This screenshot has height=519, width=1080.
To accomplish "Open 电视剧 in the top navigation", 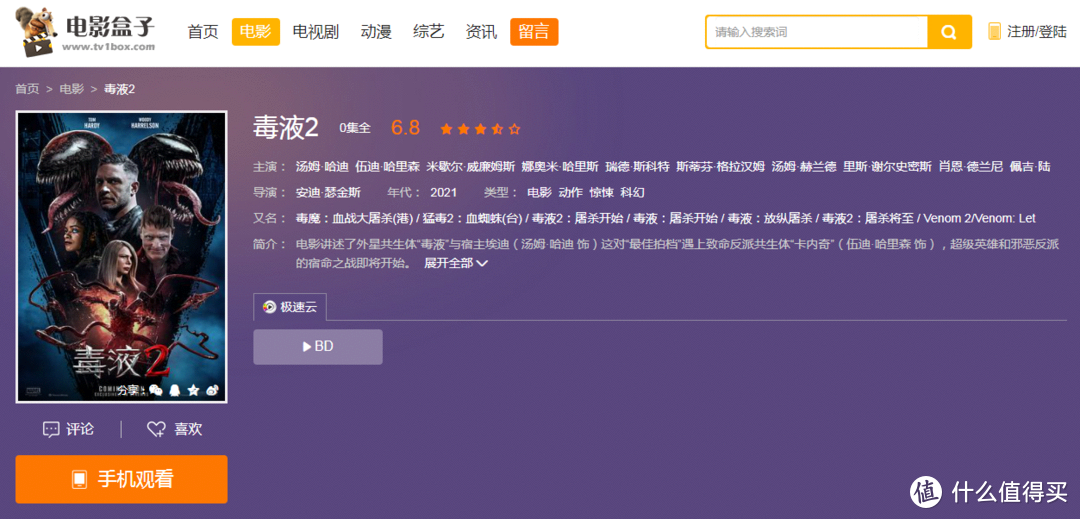I will point(315,32).
